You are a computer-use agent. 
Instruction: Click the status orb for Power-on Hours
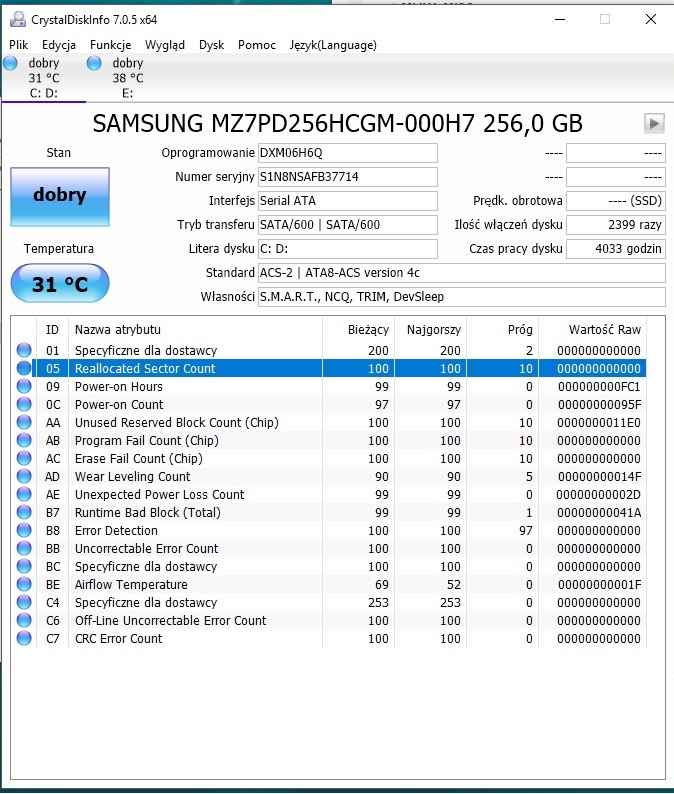[x=24, y=386]
